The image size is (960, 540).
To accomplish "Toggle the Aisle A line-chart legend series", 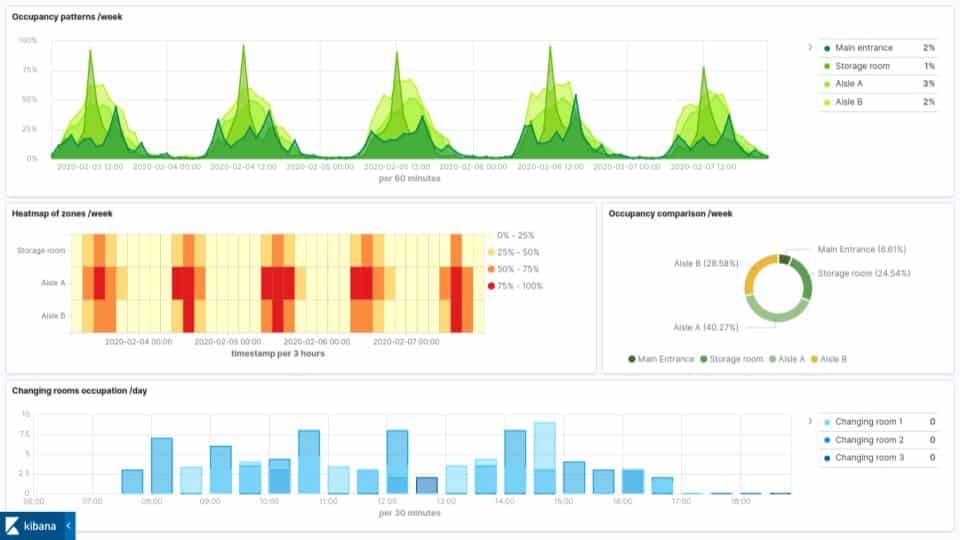I will (x=879, y=84).
